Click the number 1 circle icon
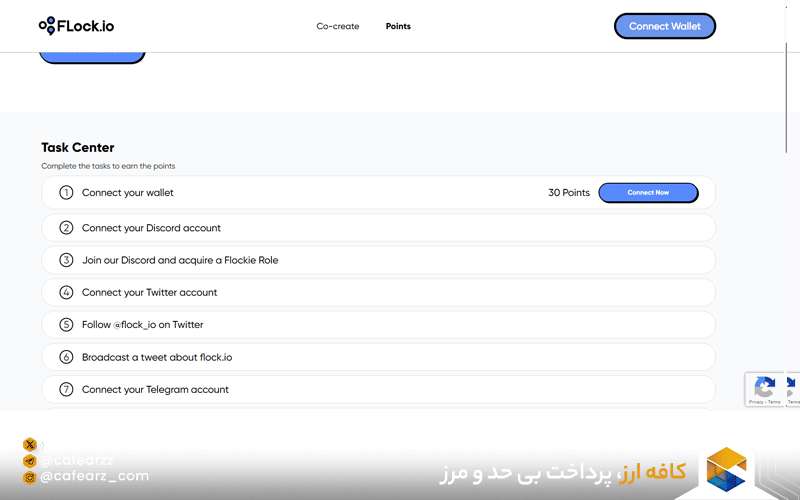Image resolution: width=800 pixels, height=500 pixels. (66, 192)
